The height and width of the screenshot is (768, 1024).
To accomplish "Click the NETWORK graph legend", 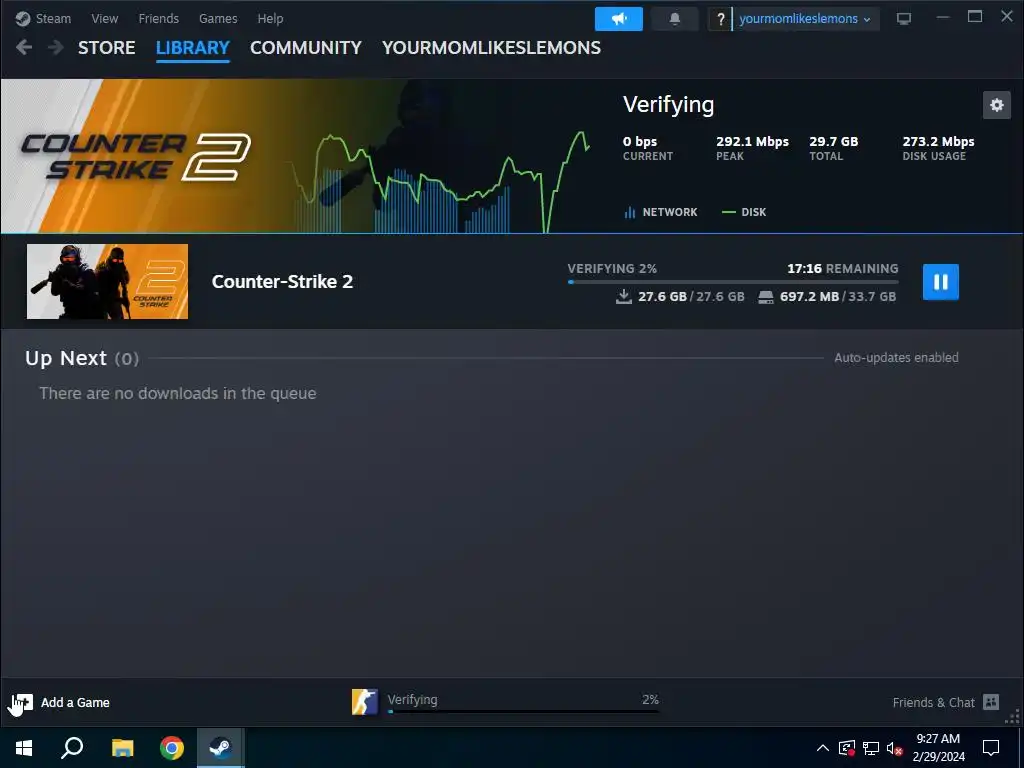I will [661, 212].
